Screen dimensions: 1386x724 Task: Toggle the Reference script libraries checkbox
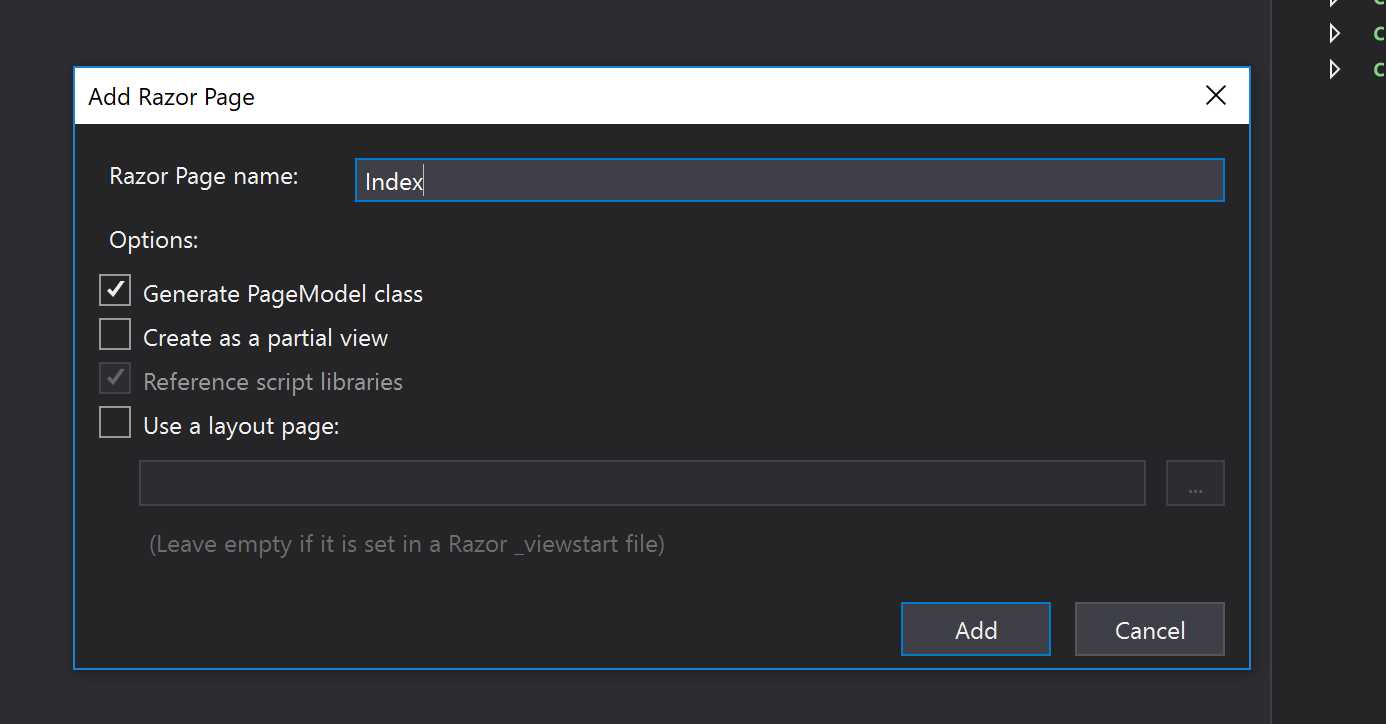(x=114, y=377)
